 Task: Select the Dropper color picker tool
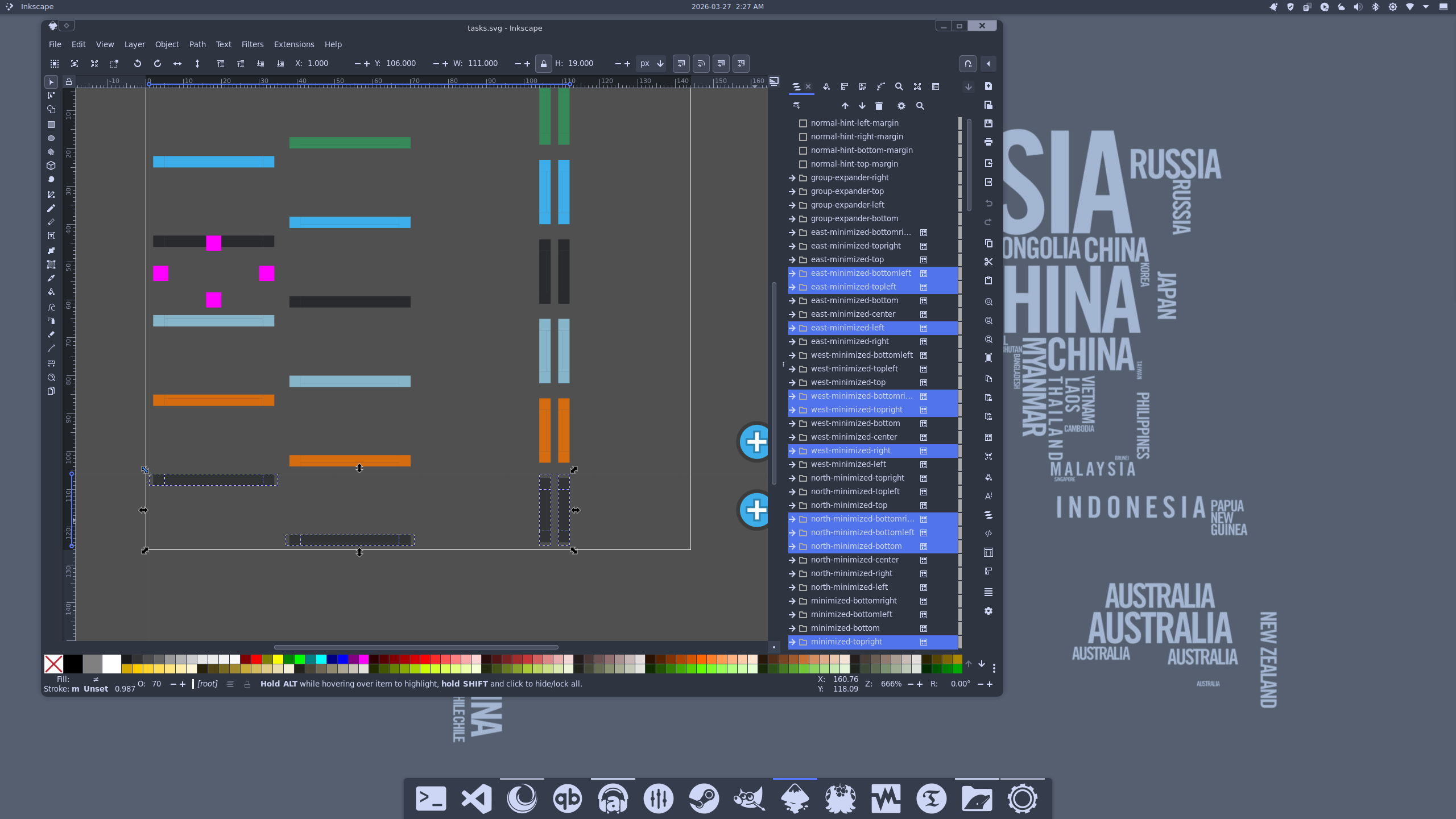(x=51, y=278)
